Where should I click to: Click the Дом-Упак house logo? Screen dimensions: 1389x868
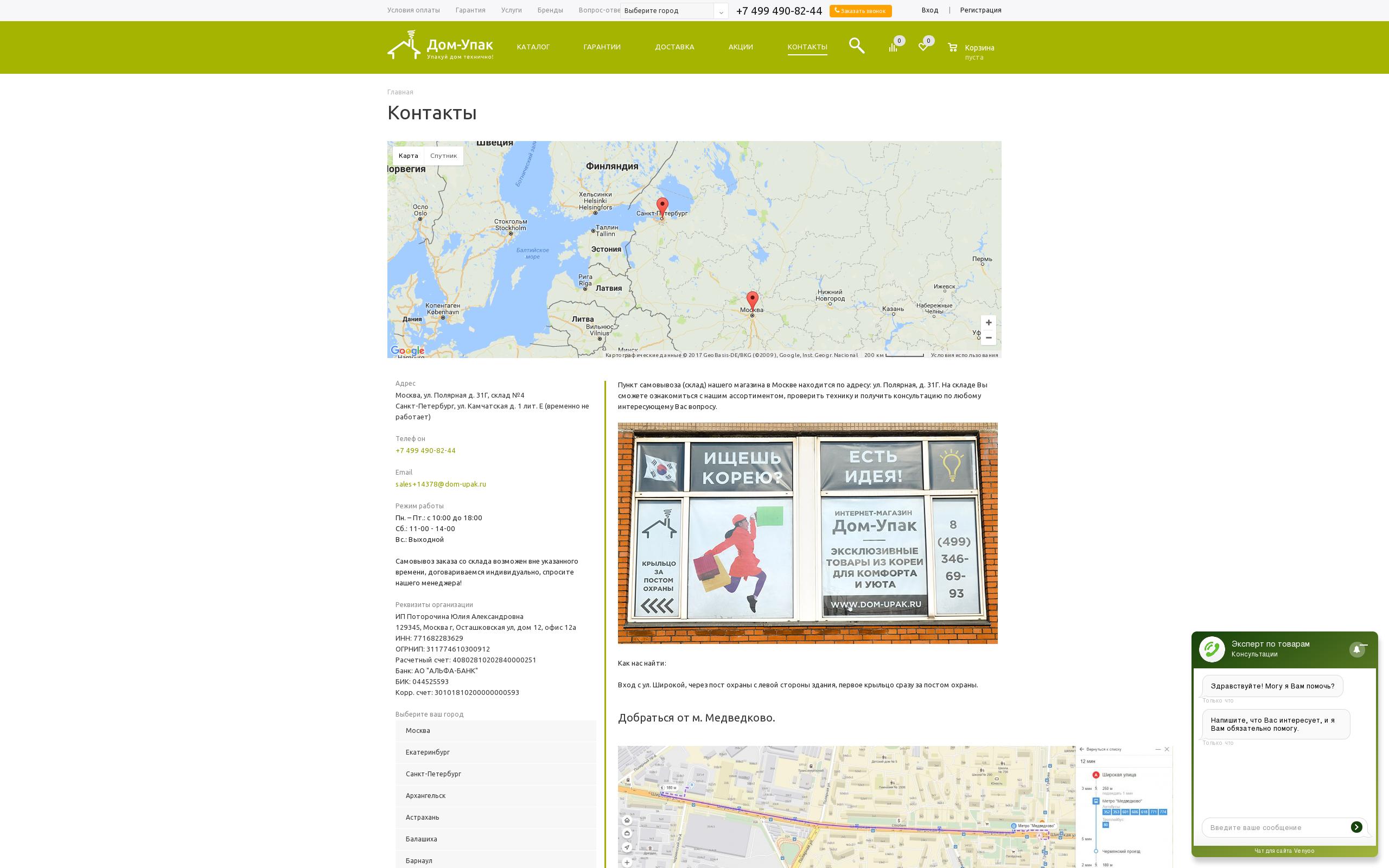[440, 46]
